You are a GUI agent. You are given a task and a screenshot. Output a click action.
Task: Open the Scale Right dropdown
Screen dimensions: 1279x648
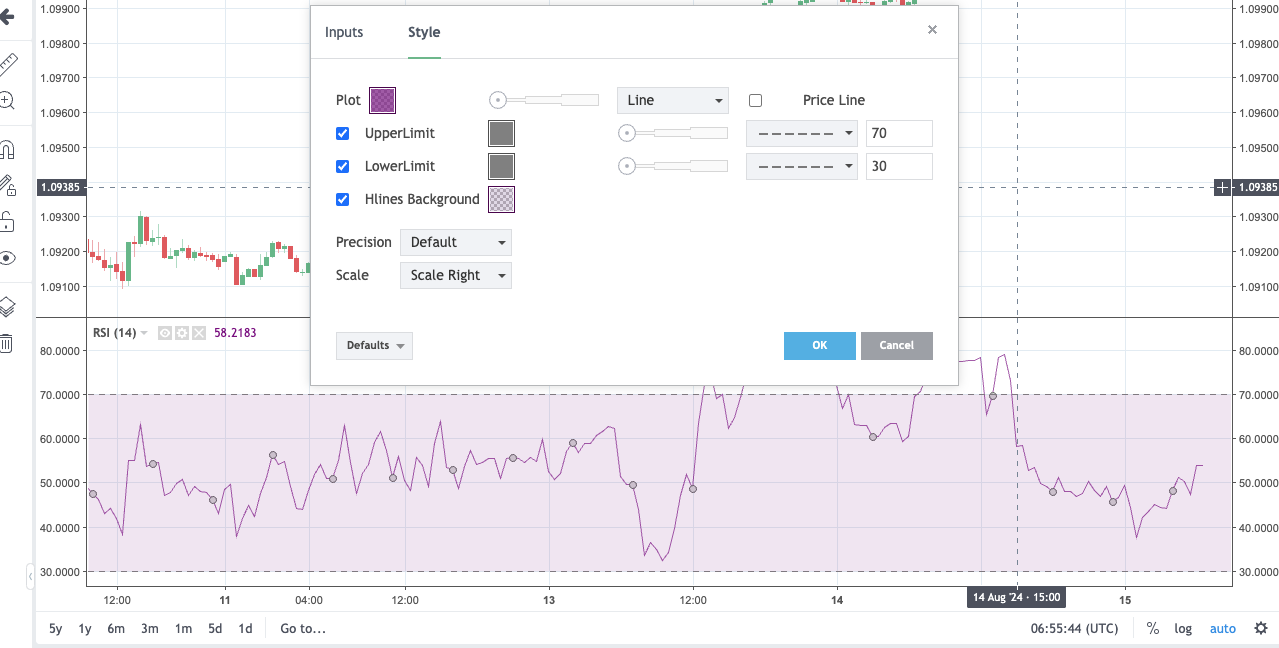(x=455, y=275)
